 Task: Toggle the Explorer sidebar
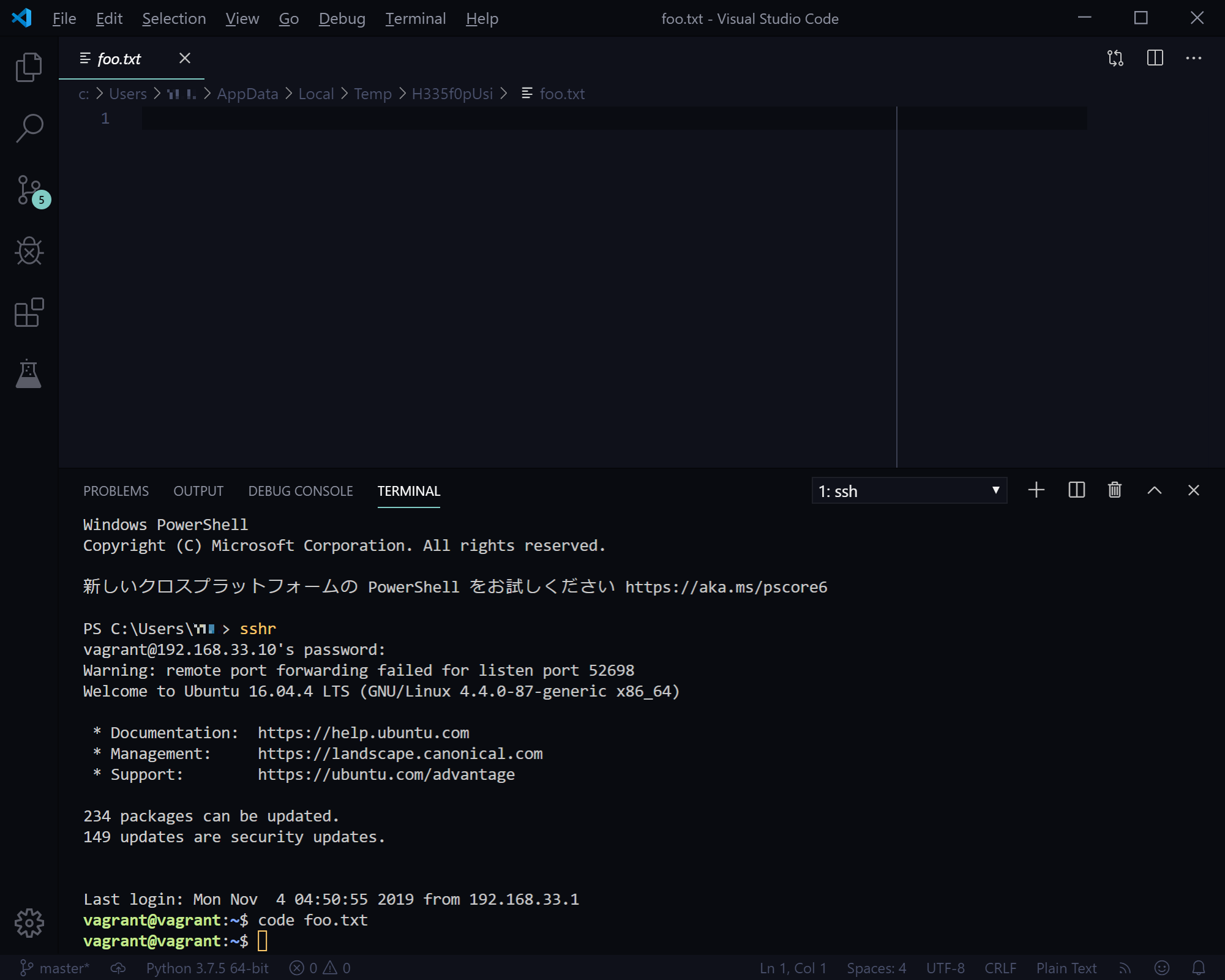pyautogui.click(x=29, y=67)
